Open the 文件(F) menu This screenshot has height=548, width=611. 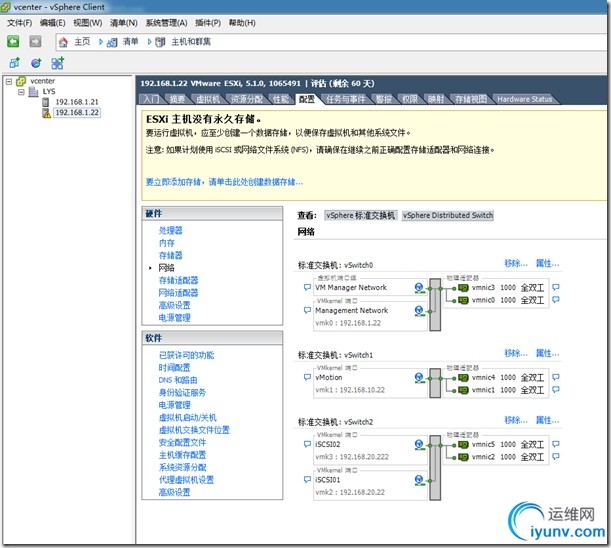[x=19, y=23]
